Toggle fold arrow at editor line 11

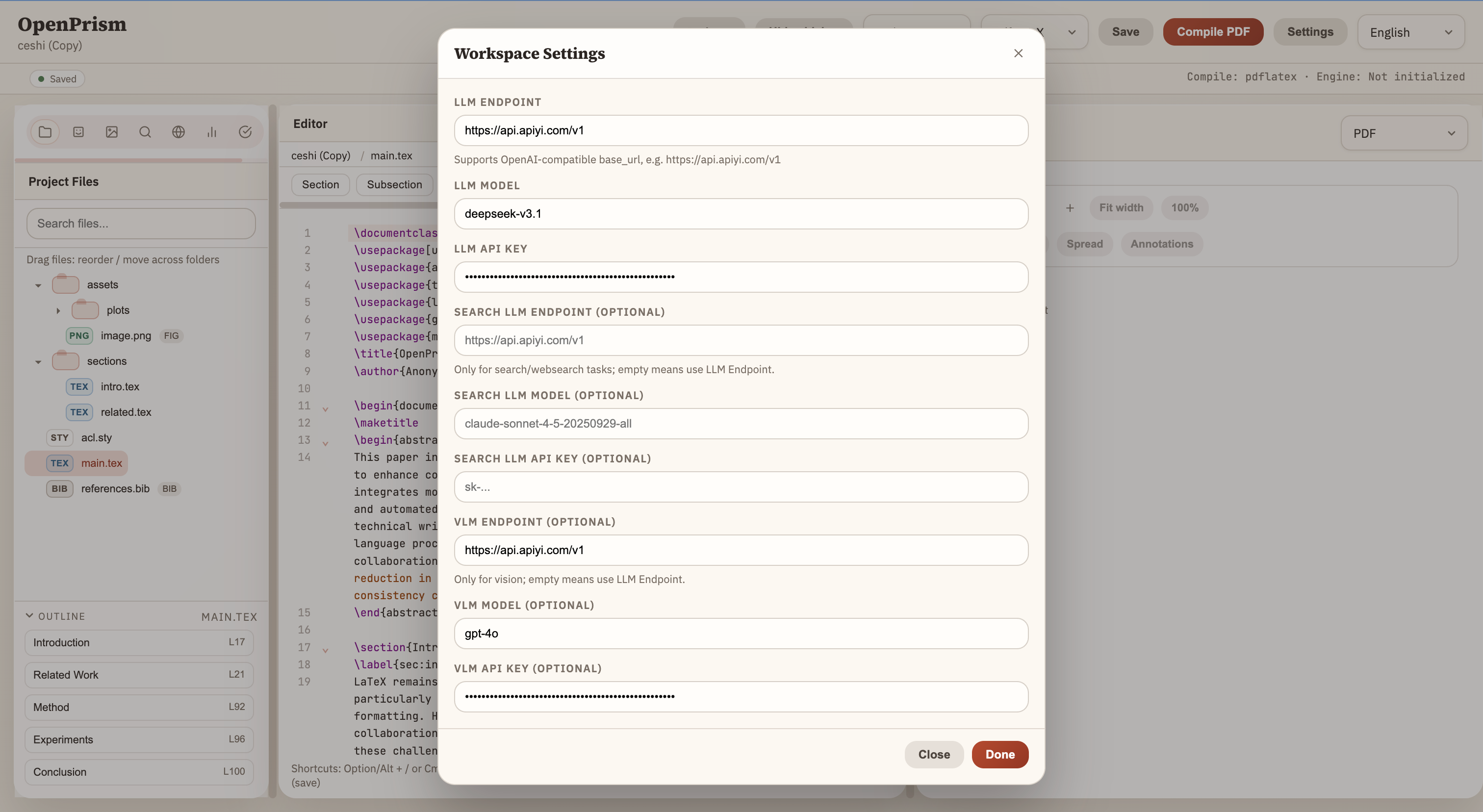click(x=325, y=409)
